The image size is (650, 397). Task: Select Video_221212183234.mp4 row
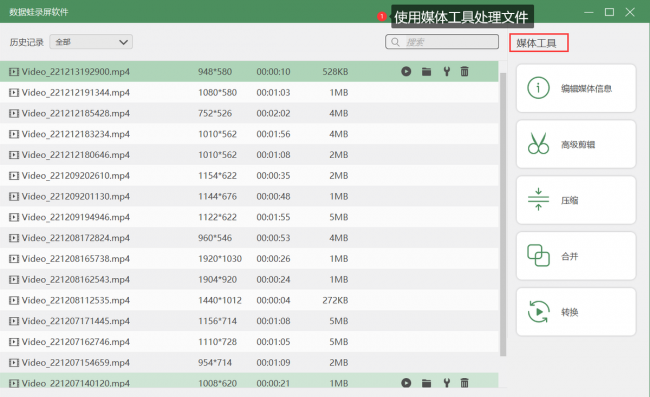(x=249, y=134)
